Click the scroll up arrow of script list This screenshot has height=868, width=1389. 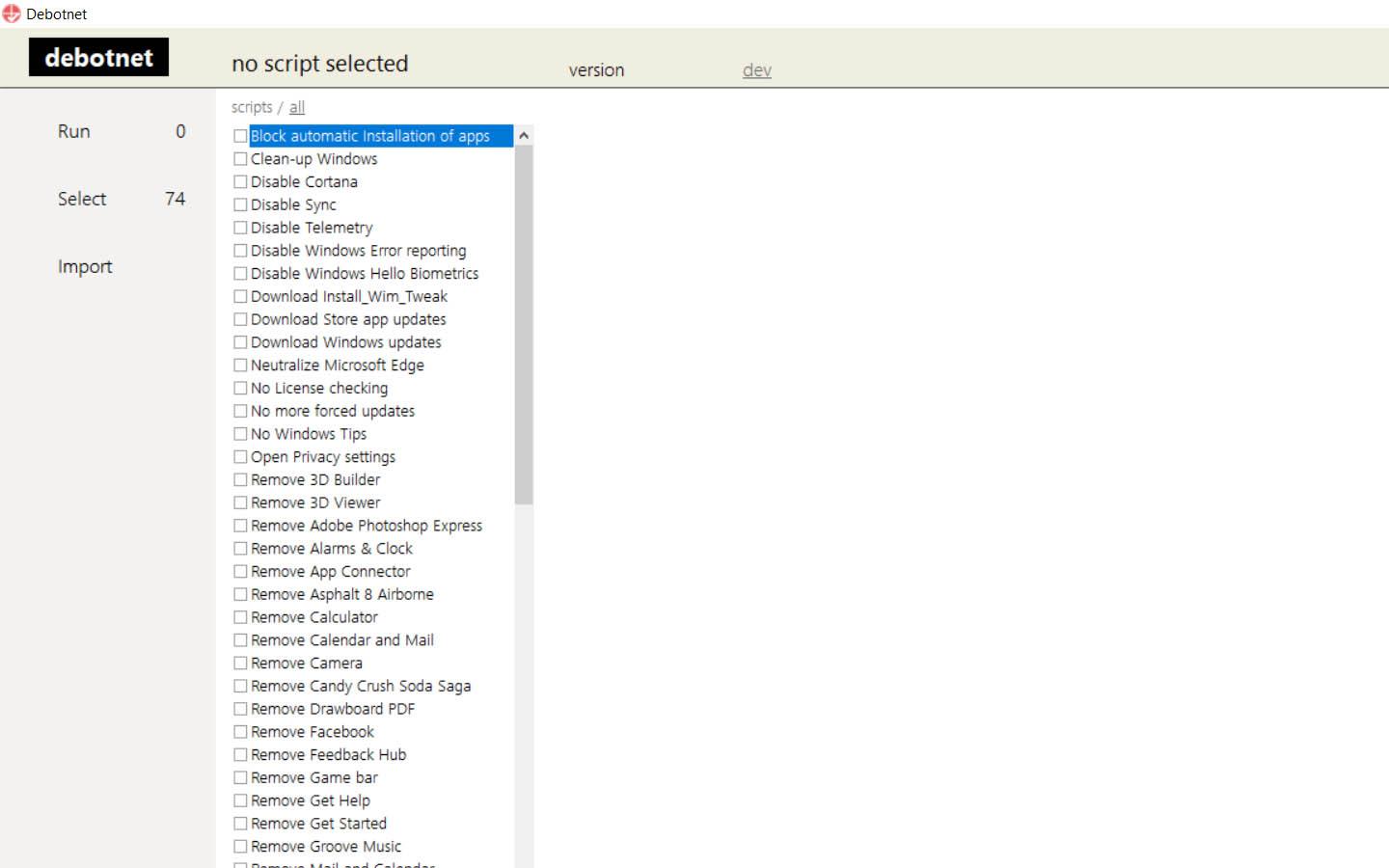tap(524, 136)
